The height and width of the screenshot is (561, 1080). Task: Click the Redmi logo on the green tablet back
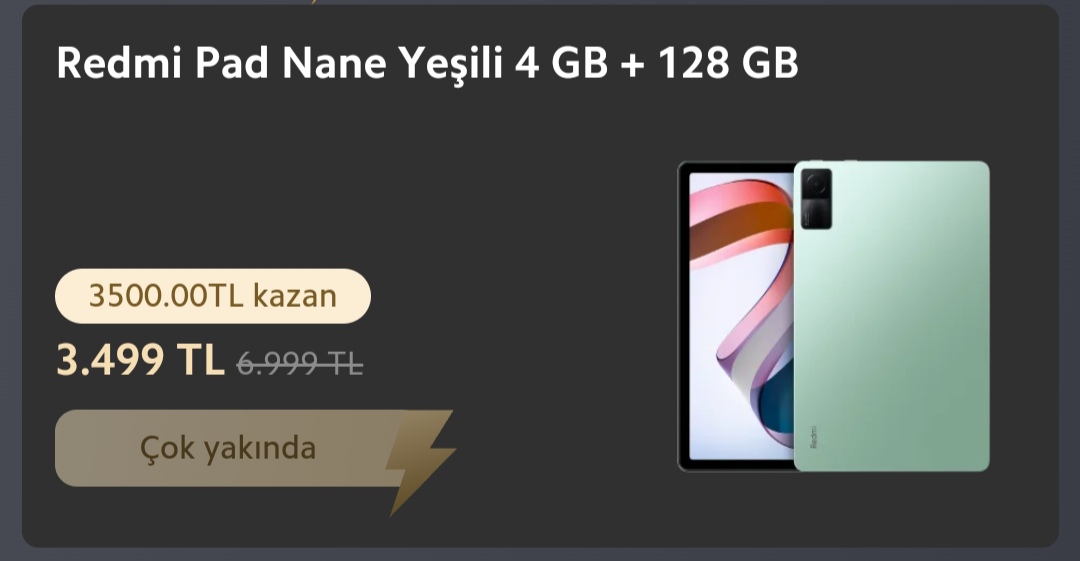(x=812, y=437)
